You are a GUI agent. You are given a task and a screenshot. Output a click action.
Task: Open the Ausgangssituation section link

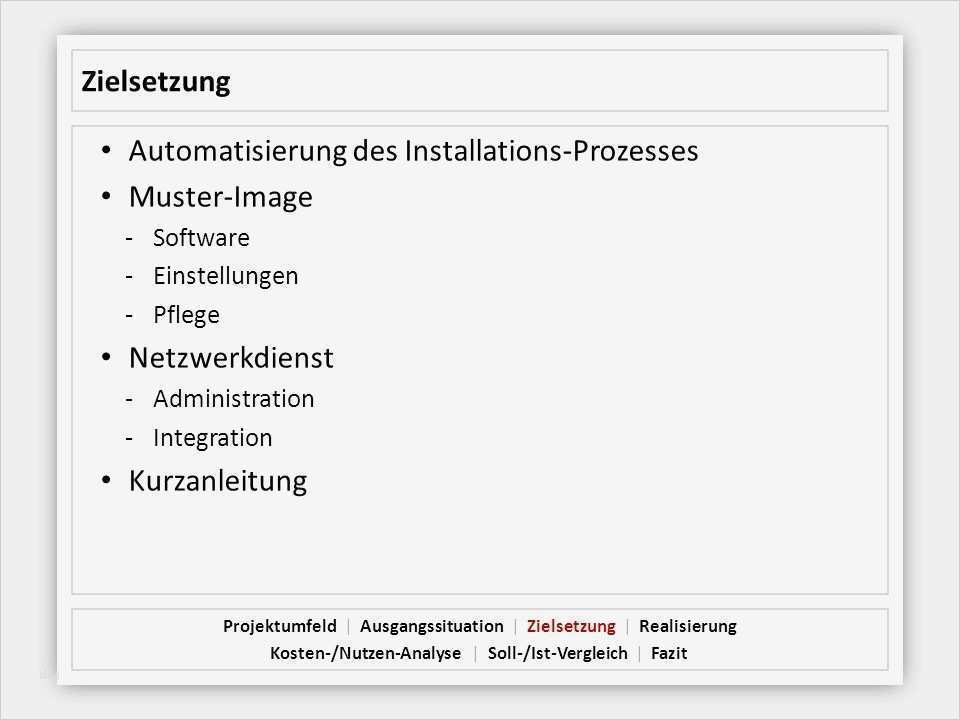pyautogui.click(x=432, y=627)
